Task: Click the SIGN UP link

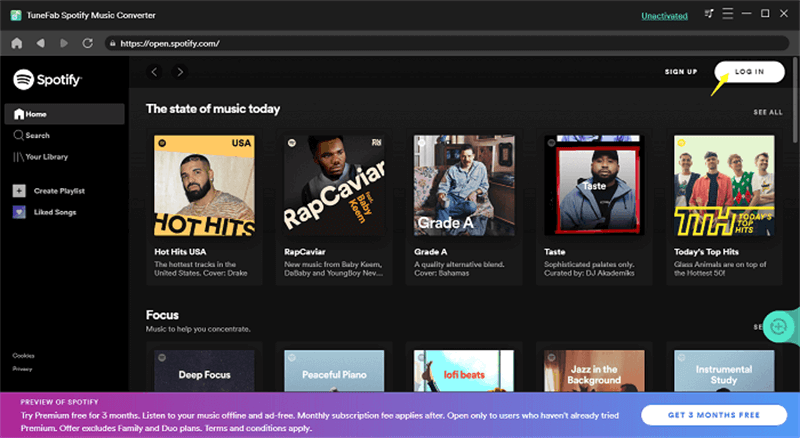Action: point(681,72)
